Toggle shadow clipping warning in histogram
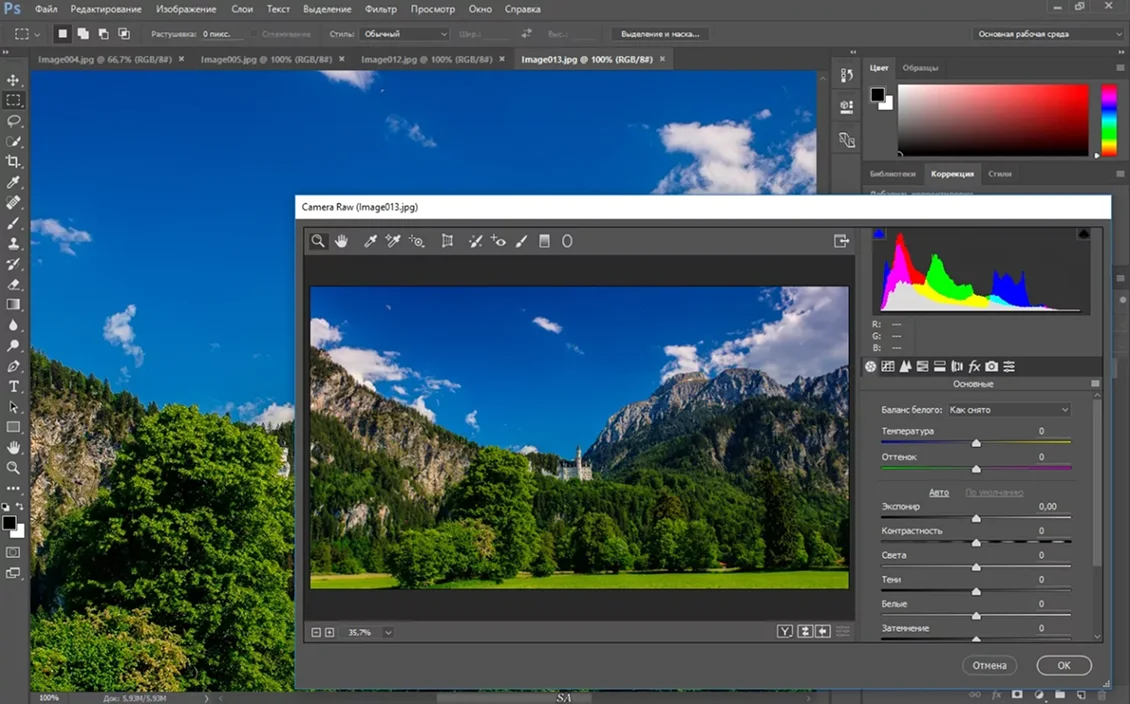This screenshot has height=704, width=1130. 879,234
